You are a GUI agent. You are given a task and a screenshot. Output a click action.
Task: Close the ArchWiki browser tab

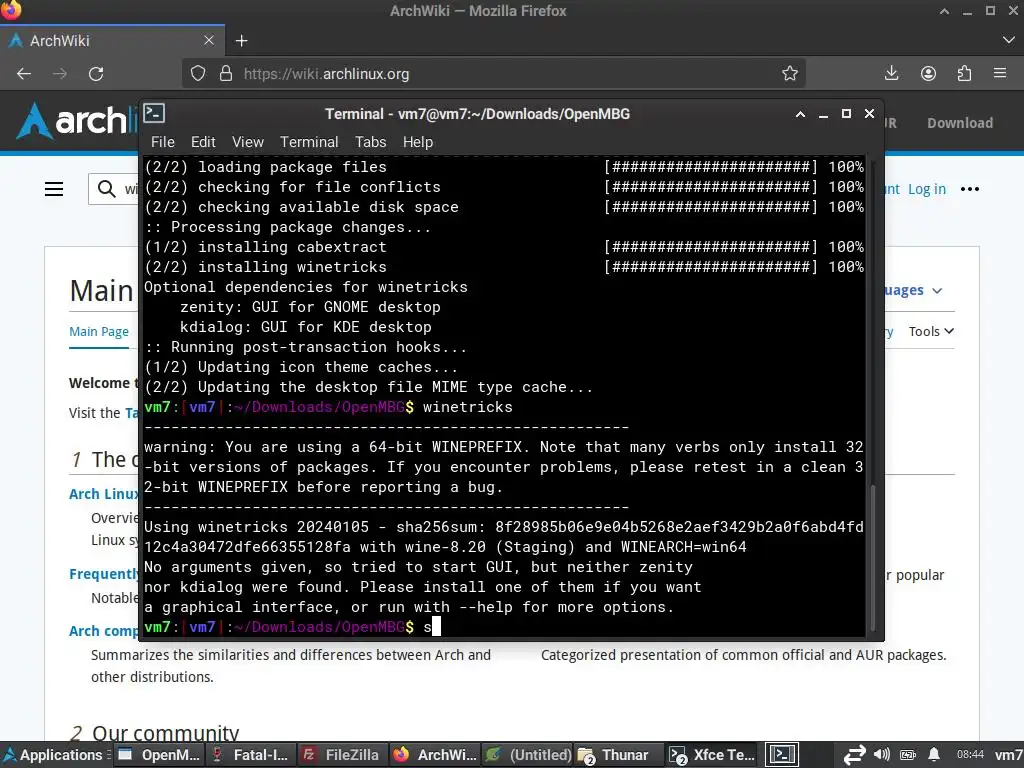tap(209, 40)
